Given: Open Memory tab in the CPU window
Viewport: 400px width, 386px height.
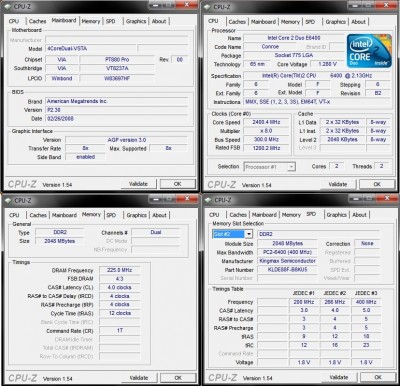Looking at the screenshot, I should 290,22.
